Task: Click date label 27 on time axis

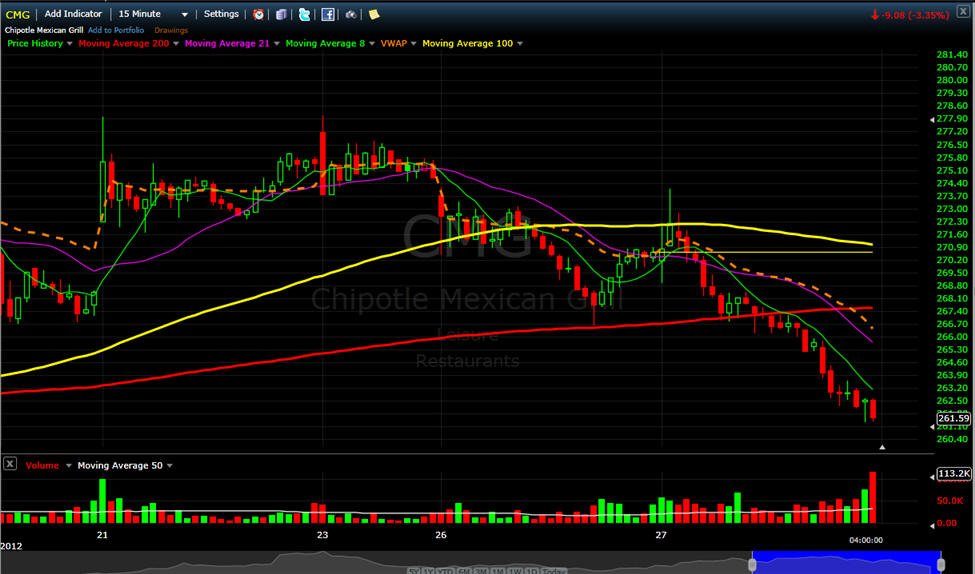Action: tap(661, 535)
